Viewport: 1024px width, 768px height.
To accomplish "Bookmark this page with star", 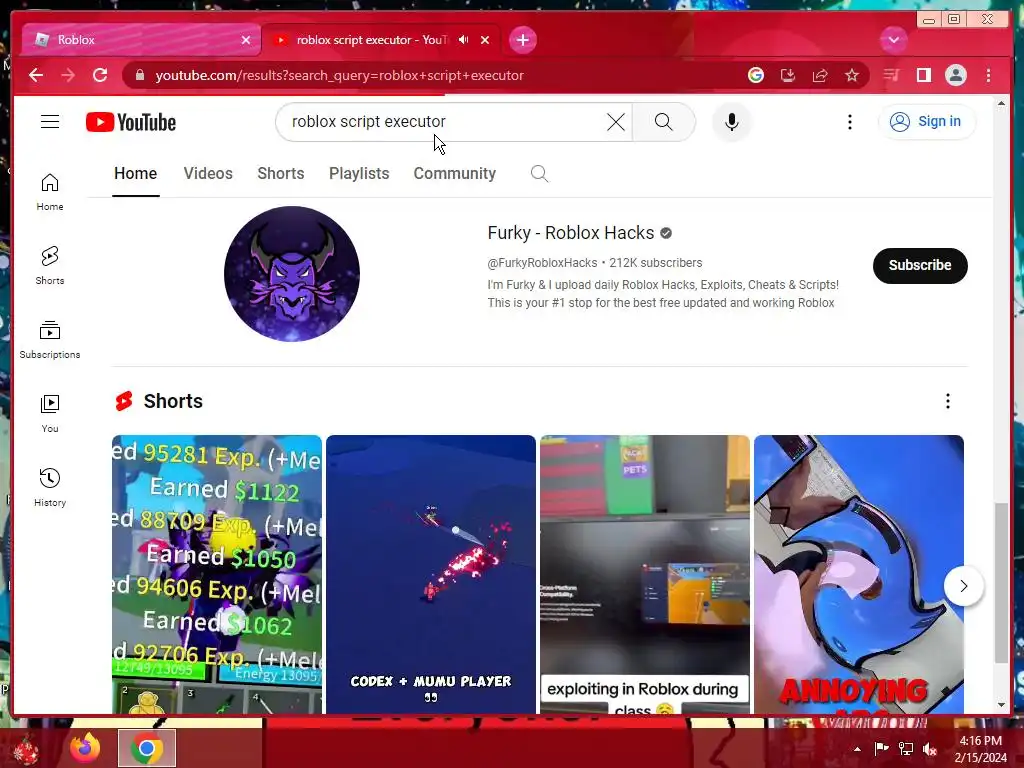I will click(852, 75).
